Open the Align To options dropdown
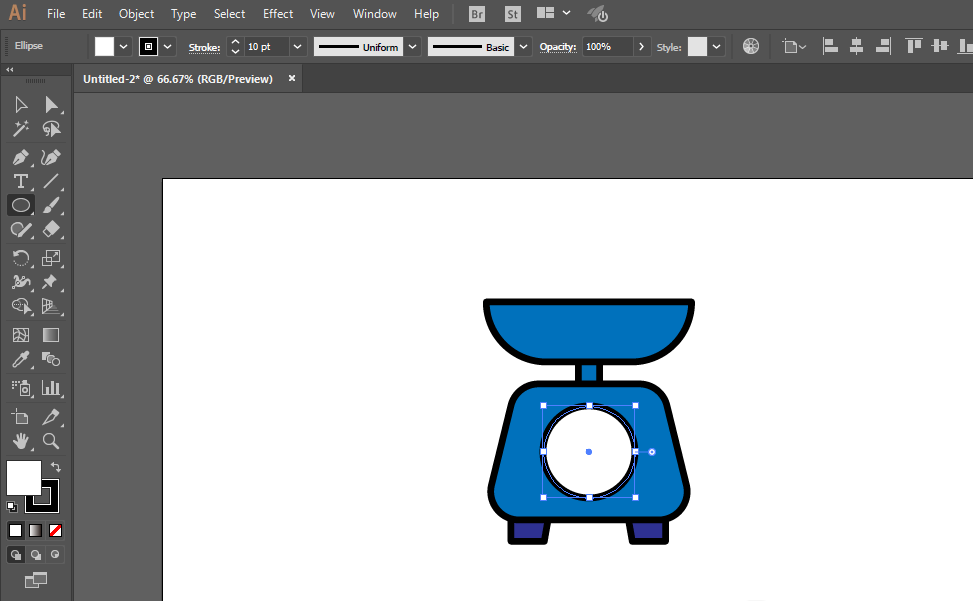973x601 pixels. pos(794,47)
